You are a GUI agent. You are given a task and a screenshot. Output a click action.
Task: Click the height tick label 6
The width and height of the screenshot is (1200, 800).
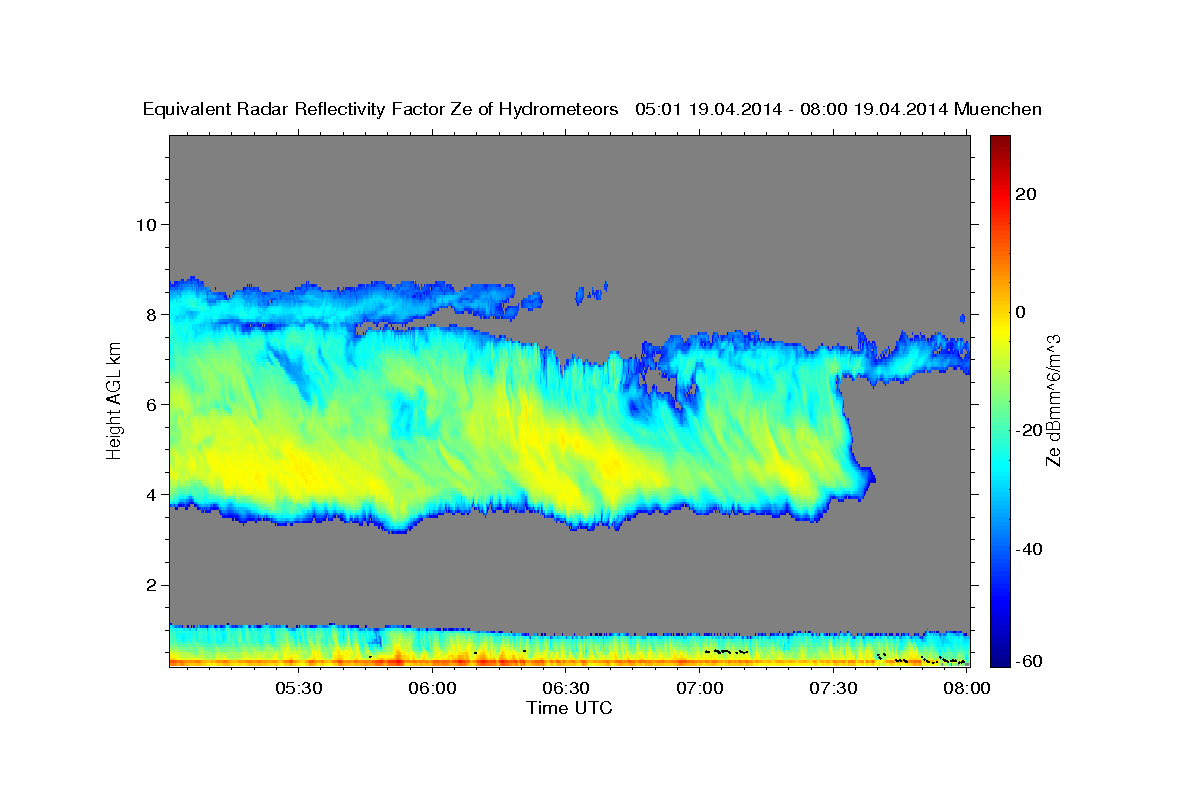point(154,404)
